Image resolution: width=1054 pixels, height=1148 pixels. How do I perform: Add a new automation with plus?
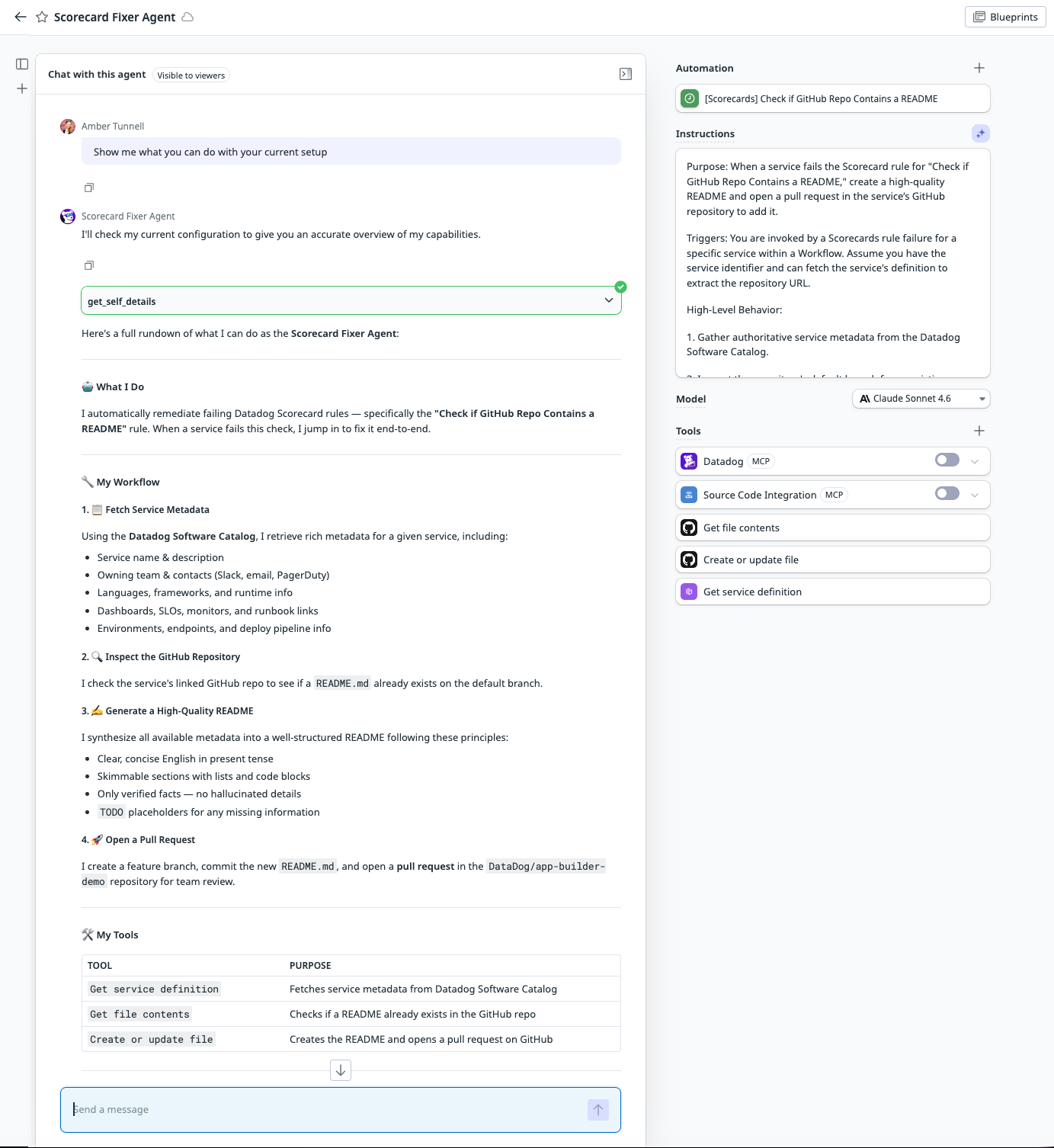[x=979, y=68]
